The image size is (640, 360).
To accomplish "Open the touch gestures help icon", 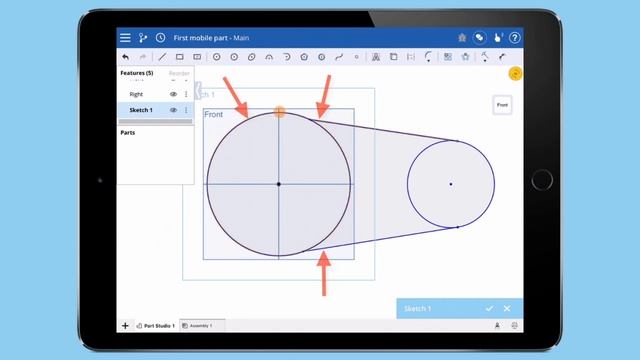I will 498,38.
